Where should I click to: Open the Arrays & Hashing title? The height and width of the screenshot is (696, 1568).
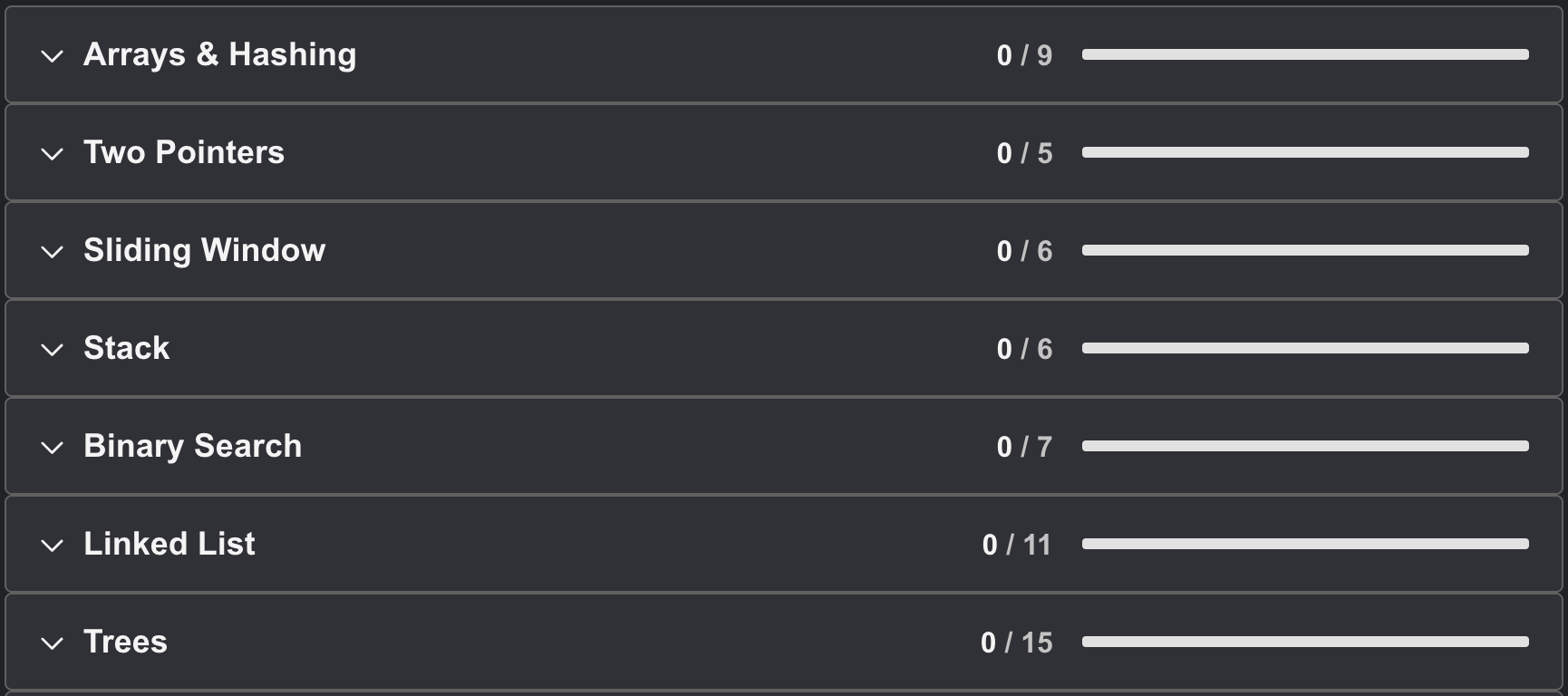(x=219, y=54)
